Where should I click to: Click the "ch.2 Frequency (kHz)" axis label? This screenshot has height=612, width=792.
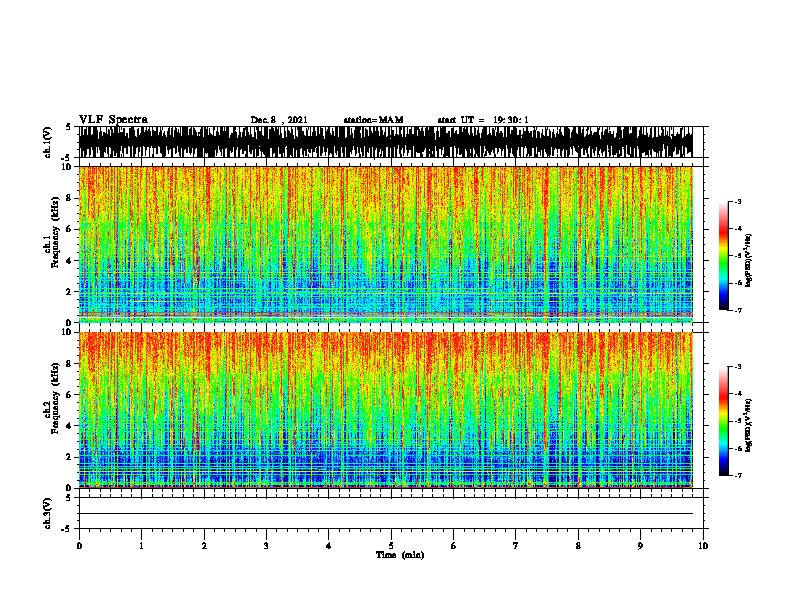[51, 398]
